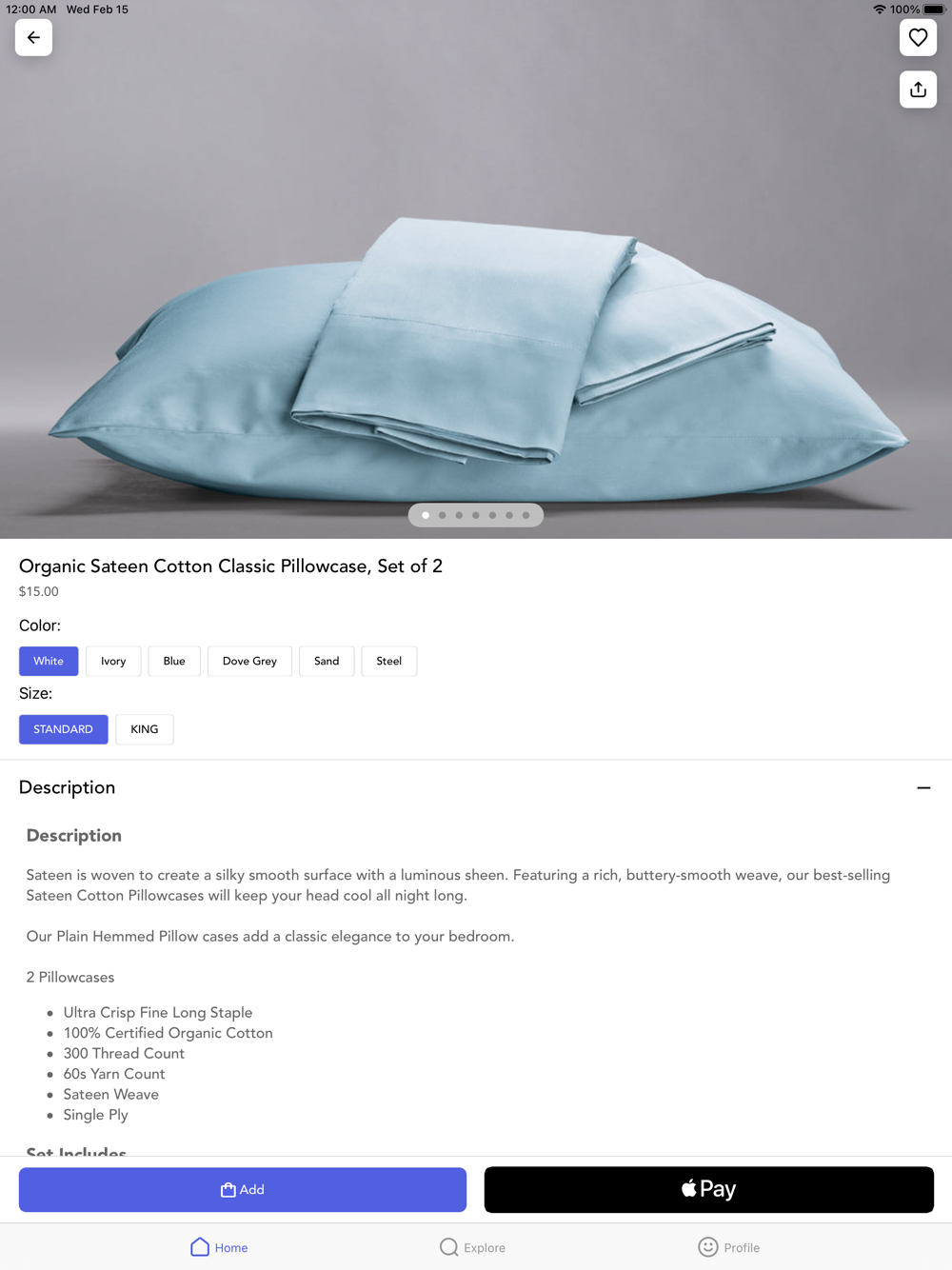The width and height of the screenshot is (952, 1270).
Task: Switch to the Profile tab
Action: coord(728,1247)
